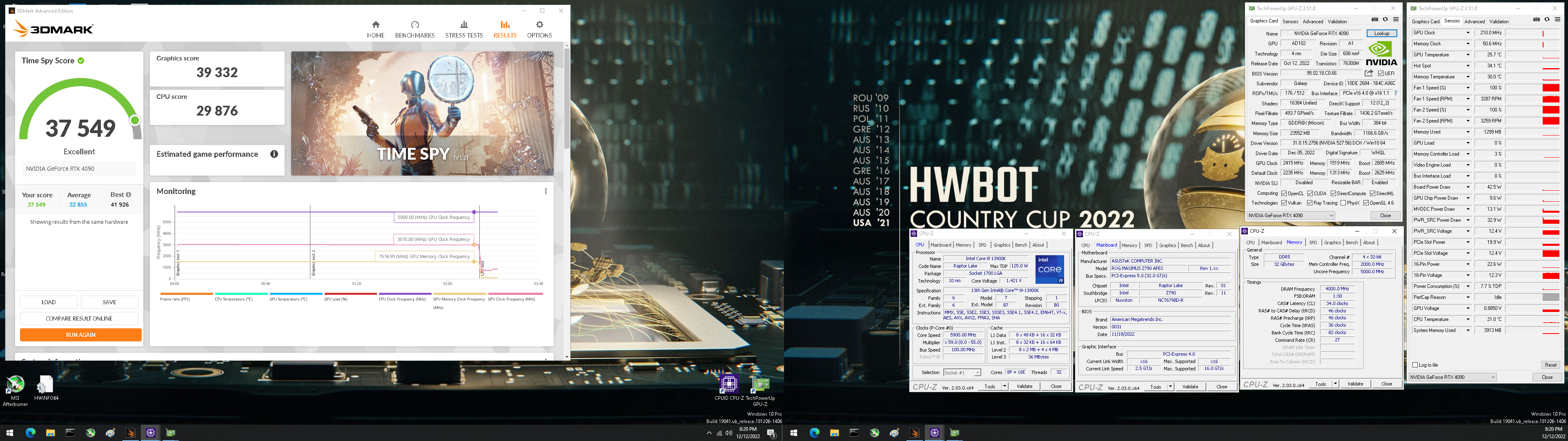Open MSI Afterburner desktop shortcut
This screenshot has height=441, width=1568.
click(15, 390)
